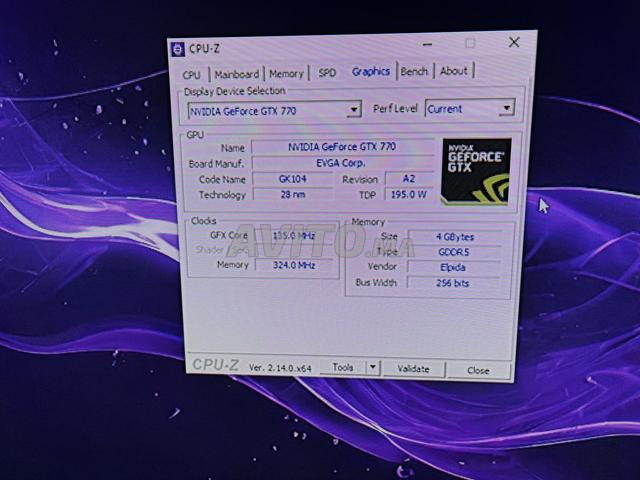Click the version text Ver. 2.14.0.x64

(x=280, y=368)
